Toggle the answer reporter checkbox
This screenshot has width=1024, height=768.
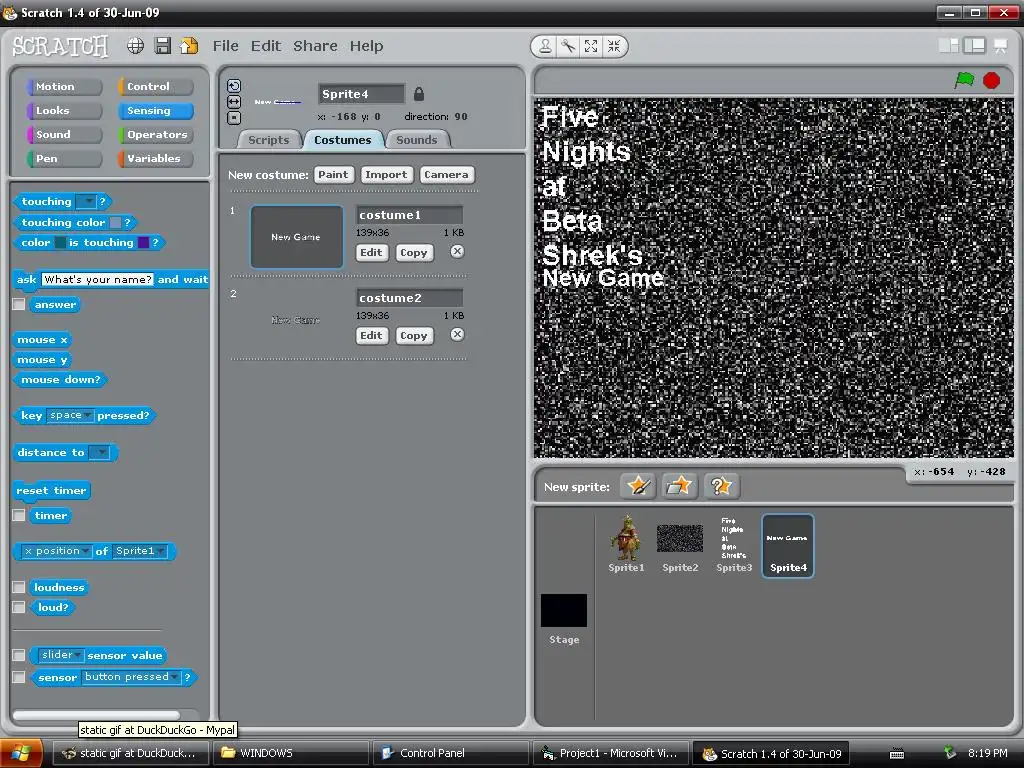coord(19,304)
